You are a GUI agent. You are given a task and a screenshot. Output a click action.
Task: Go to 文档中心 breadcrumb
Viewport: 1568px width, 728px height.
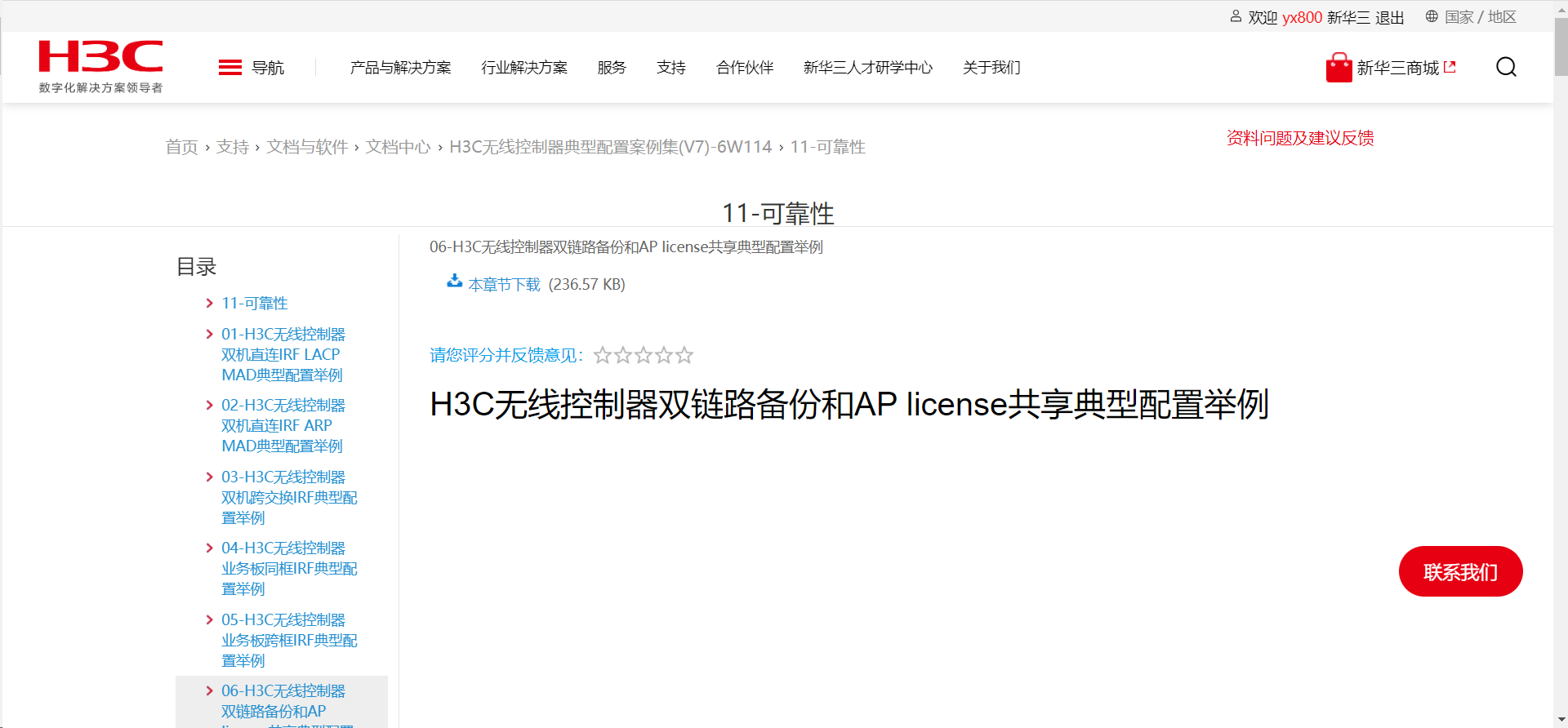pyautogui.click(x=398, y=147)
